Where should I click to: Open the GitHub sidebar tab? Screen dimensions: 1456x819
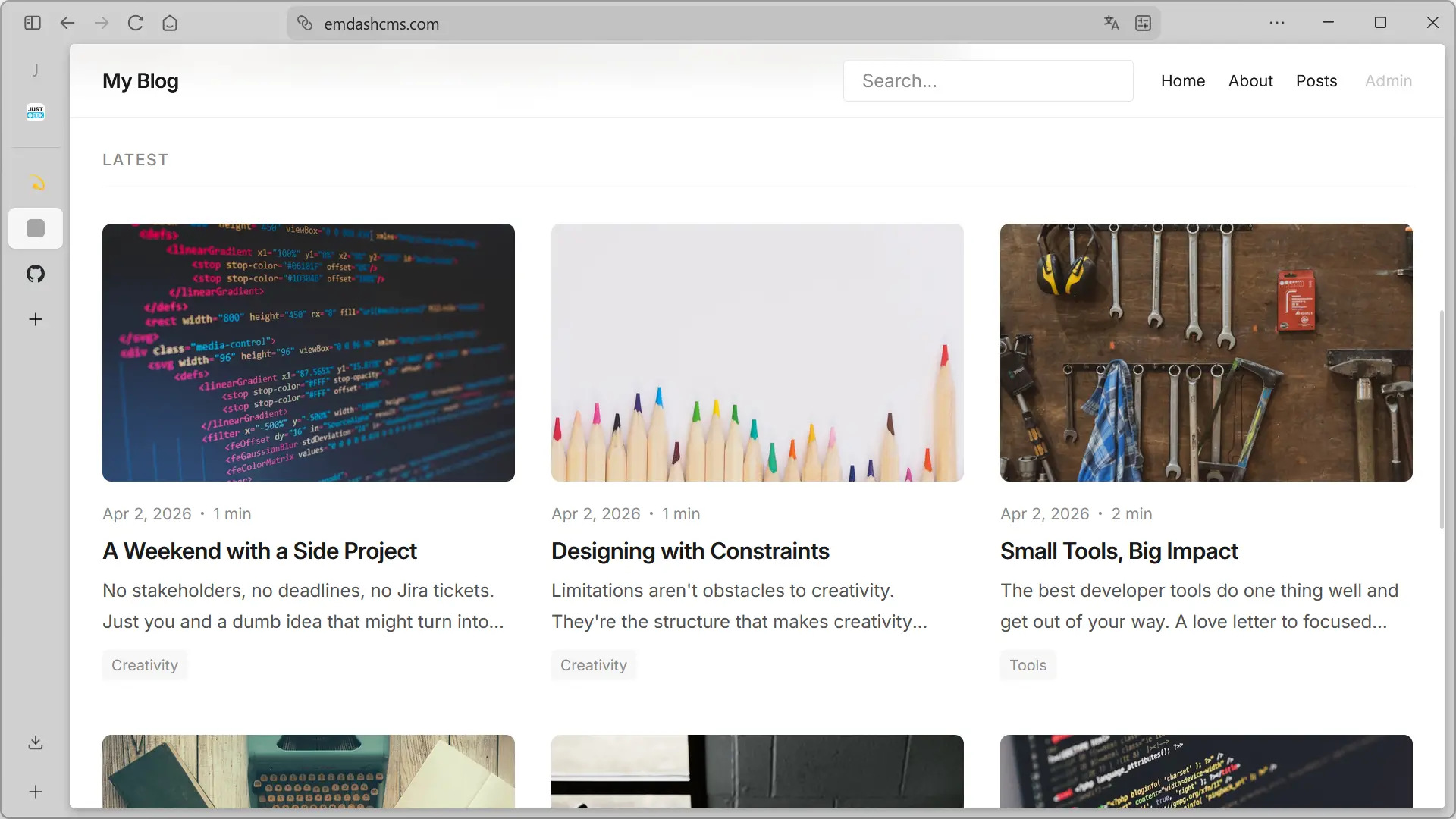(x=36, y=274)
